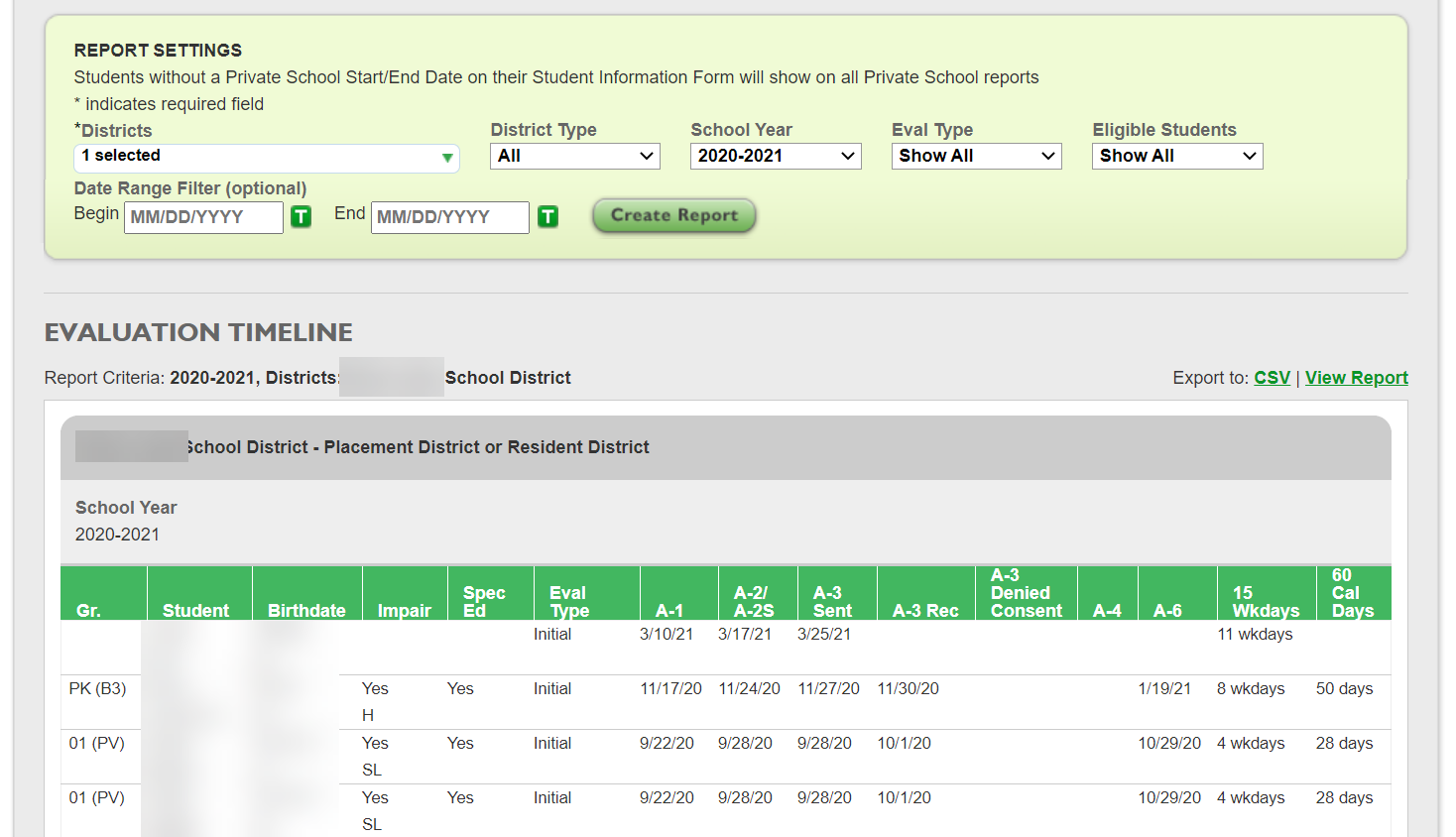
Task: Click the Create Report button
Action: coord(674,215)
